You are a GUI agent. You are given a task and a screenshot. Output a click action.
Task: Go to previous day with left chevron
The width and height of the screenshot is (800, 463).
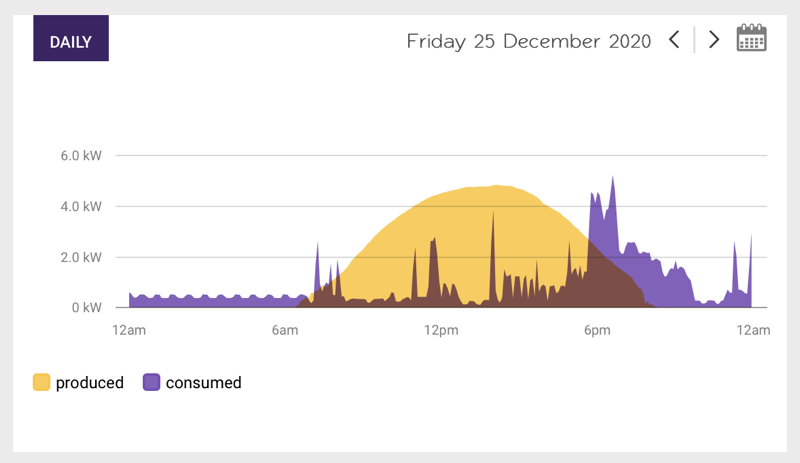click(674, 40)
